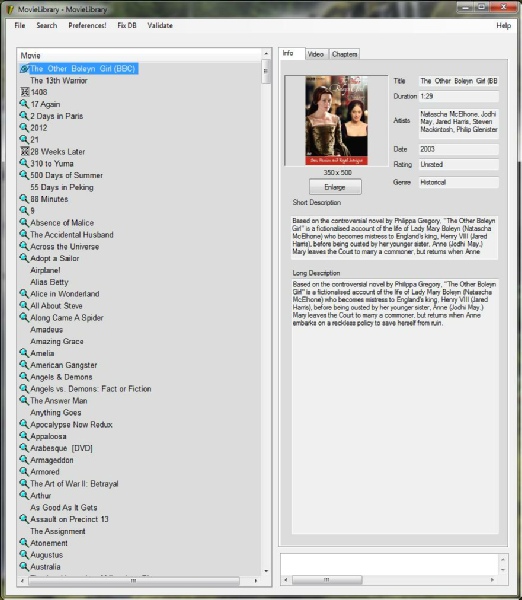
Task: Click the movie list scroll-up arrow
Action: coord(266,54)
